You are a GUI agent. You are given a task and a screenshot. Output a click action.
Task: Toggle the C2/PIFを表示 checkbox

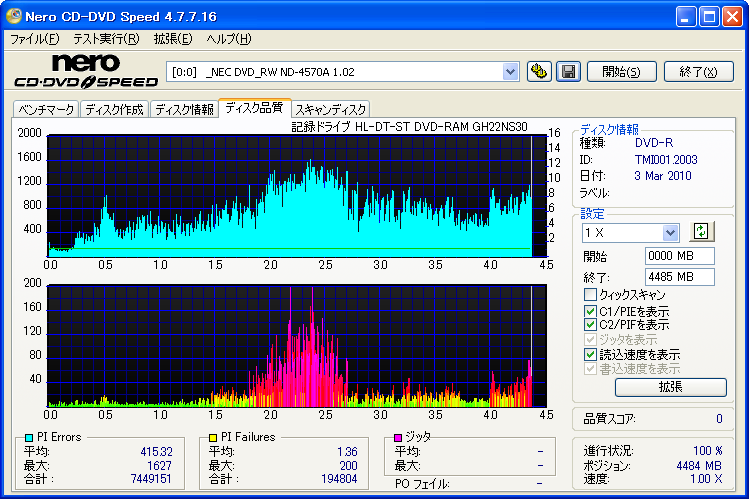point(590,325)
